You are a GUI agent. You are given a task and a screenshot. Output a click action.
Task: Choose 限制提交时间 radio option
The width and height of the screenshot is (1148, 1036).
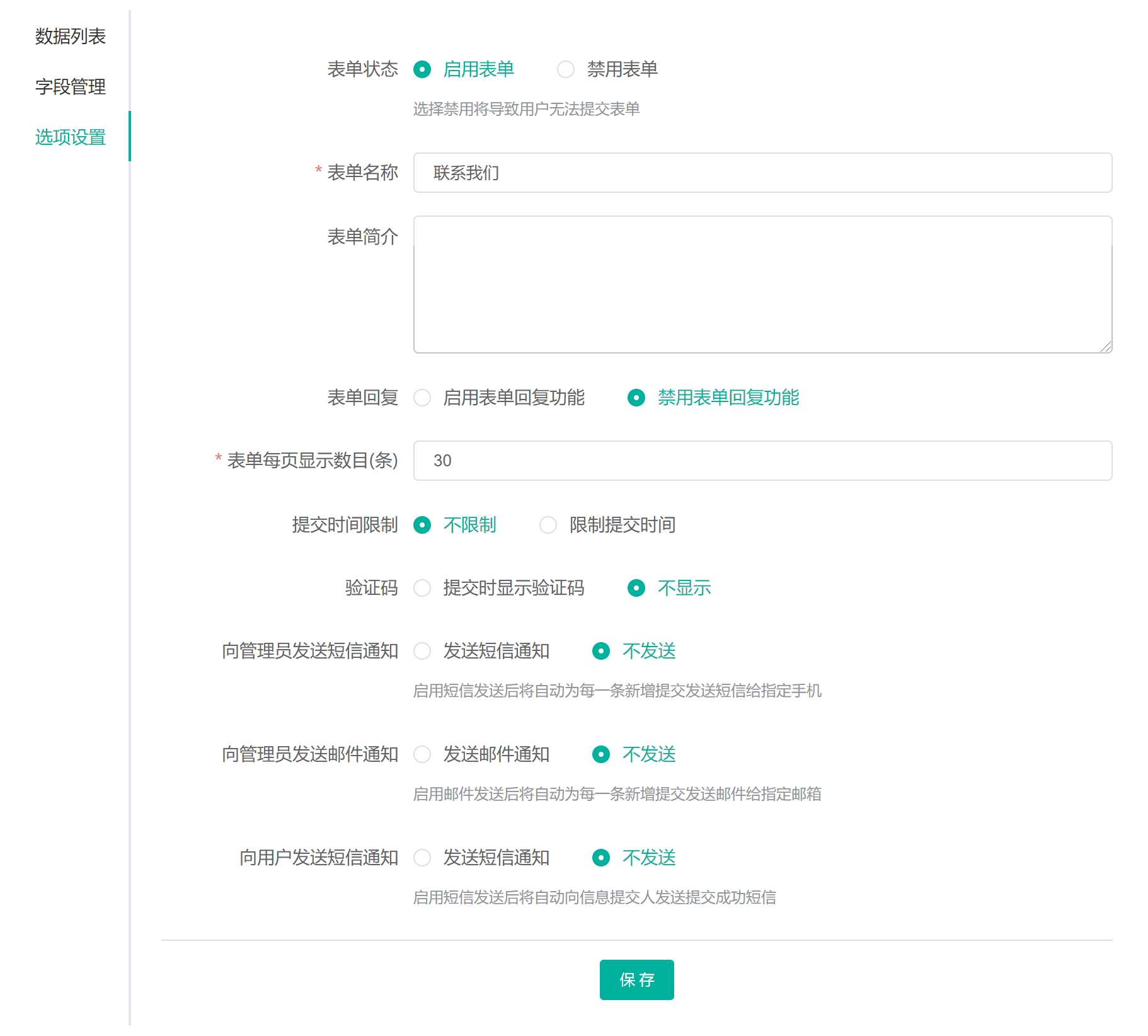click(x=548, y=525)
